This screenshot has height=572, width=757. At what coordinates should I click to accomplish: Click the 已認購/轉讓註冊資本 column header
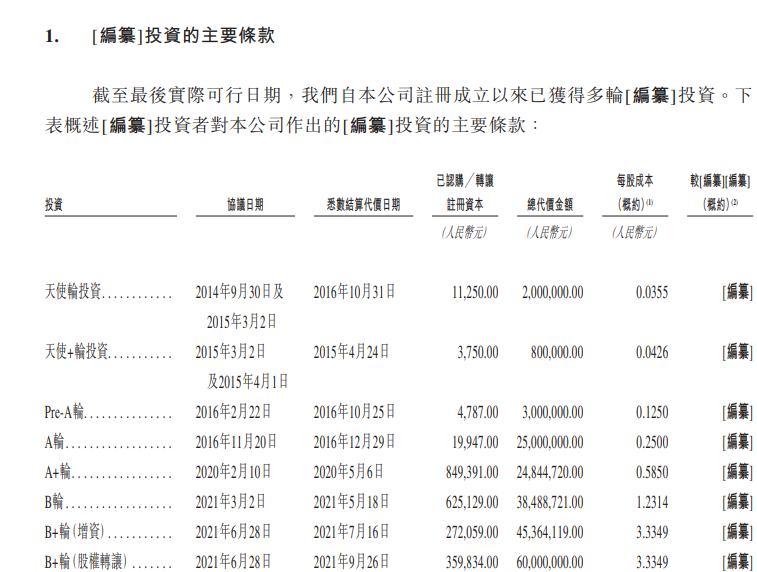pos(464,192)
